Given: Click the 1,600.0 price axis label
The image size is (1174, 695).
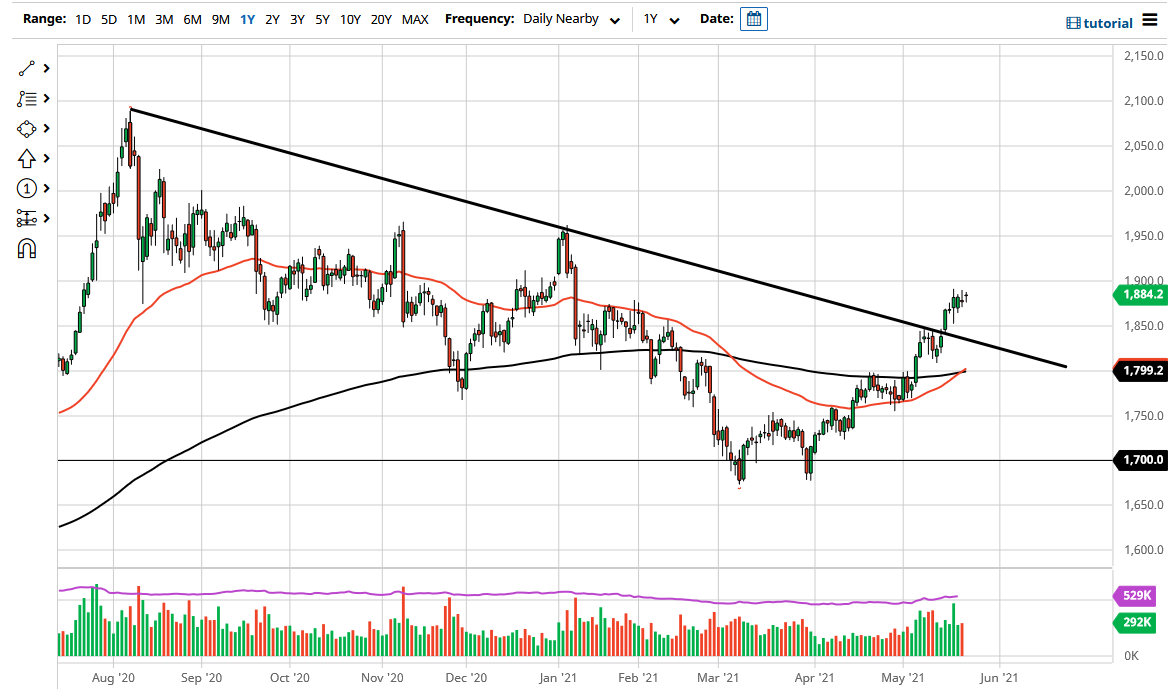Looking at the screenshot, I should 1143,550.
